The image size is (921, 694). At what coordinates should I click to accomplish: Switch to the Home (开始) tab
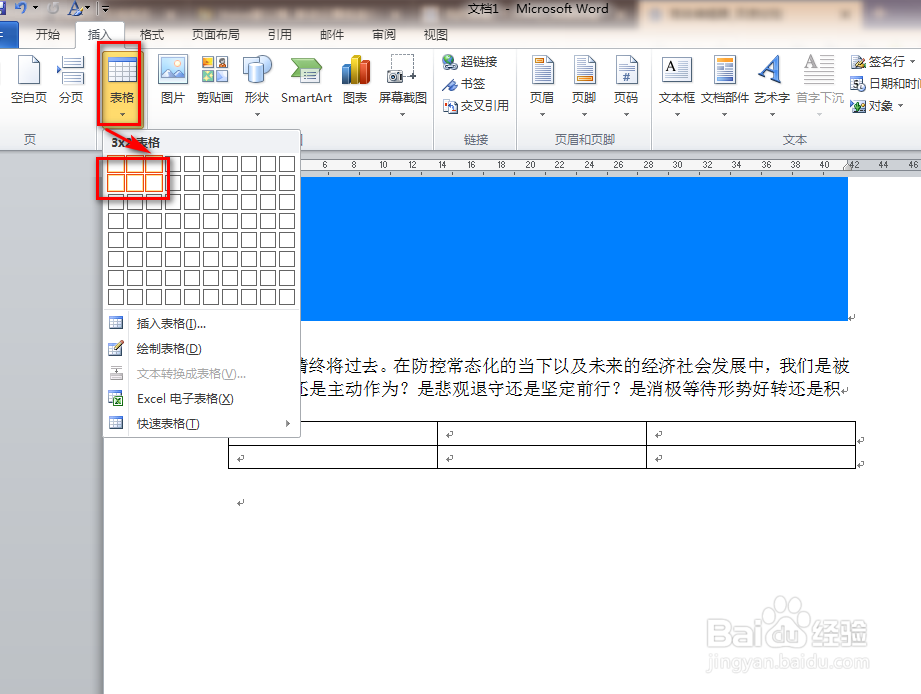click(48, 35)
